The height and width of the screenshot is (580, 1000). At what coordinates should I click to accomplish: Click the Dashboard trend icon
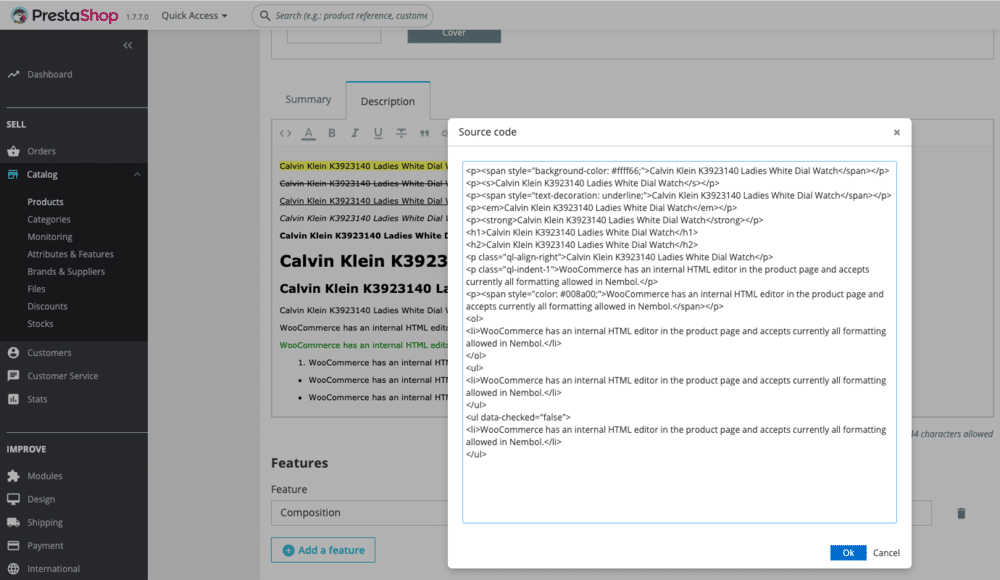pos(13,75)
